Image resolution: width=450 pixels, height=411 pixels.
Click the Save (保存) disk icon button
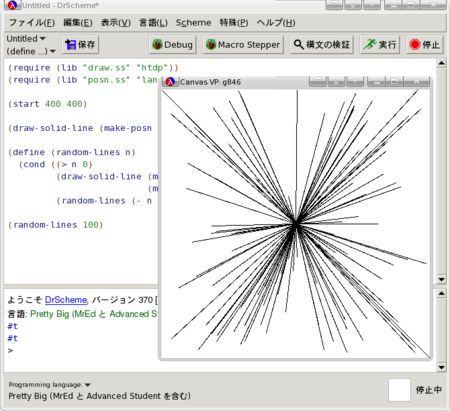[x=80, y=45]
